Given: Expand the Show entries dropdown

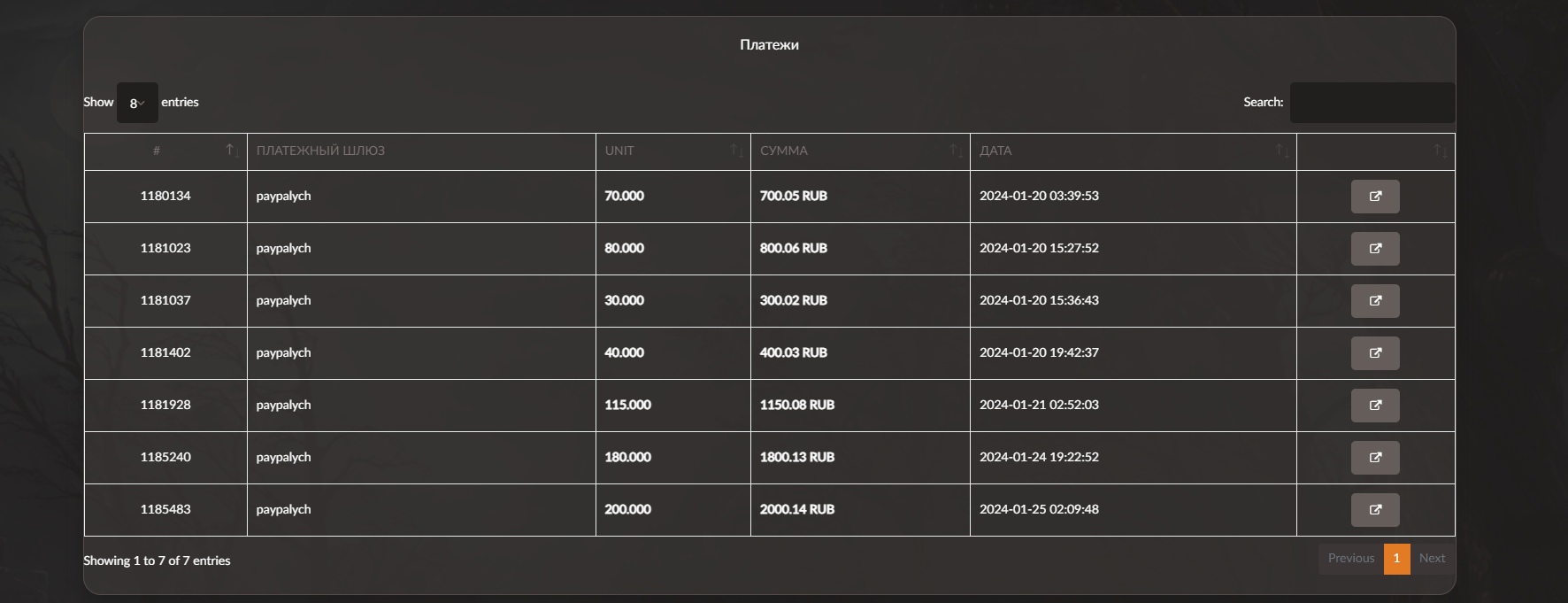Looking at the screenshot, I should coord(137,103).
